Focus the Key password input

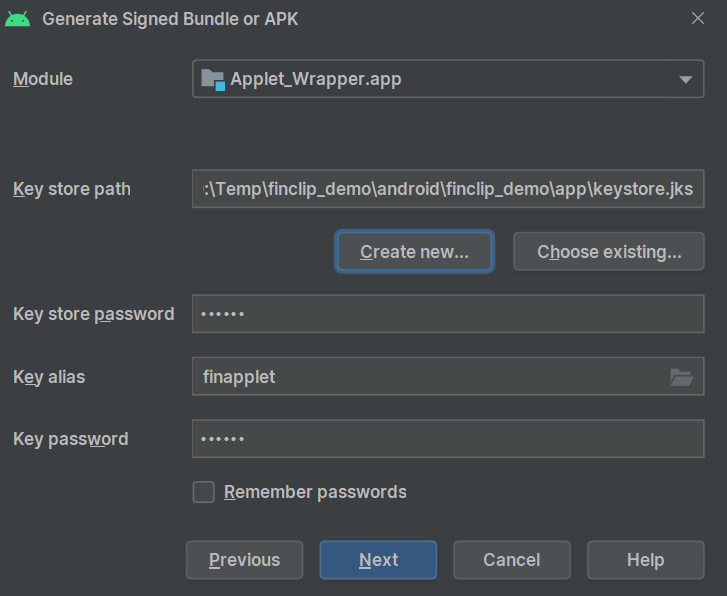448,439
